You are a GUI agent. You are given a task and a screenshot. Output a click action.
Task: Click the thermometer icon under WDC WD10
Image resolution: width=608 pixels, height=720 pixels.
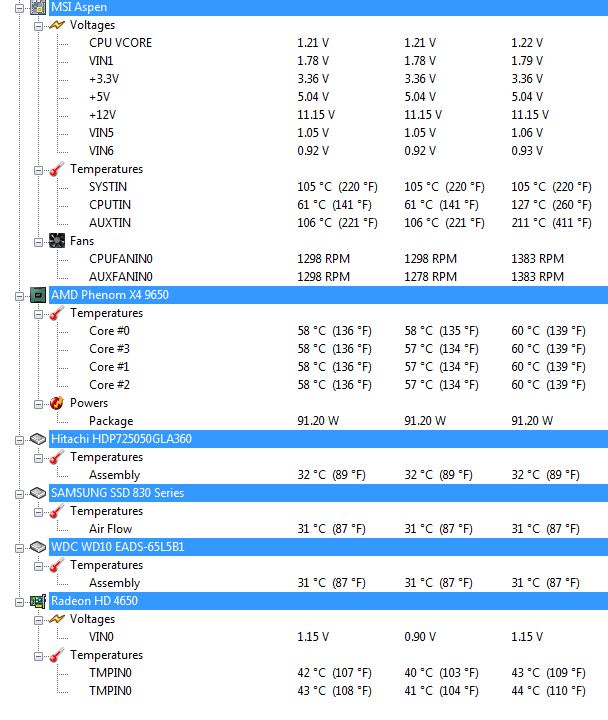[x=56, y=565]
